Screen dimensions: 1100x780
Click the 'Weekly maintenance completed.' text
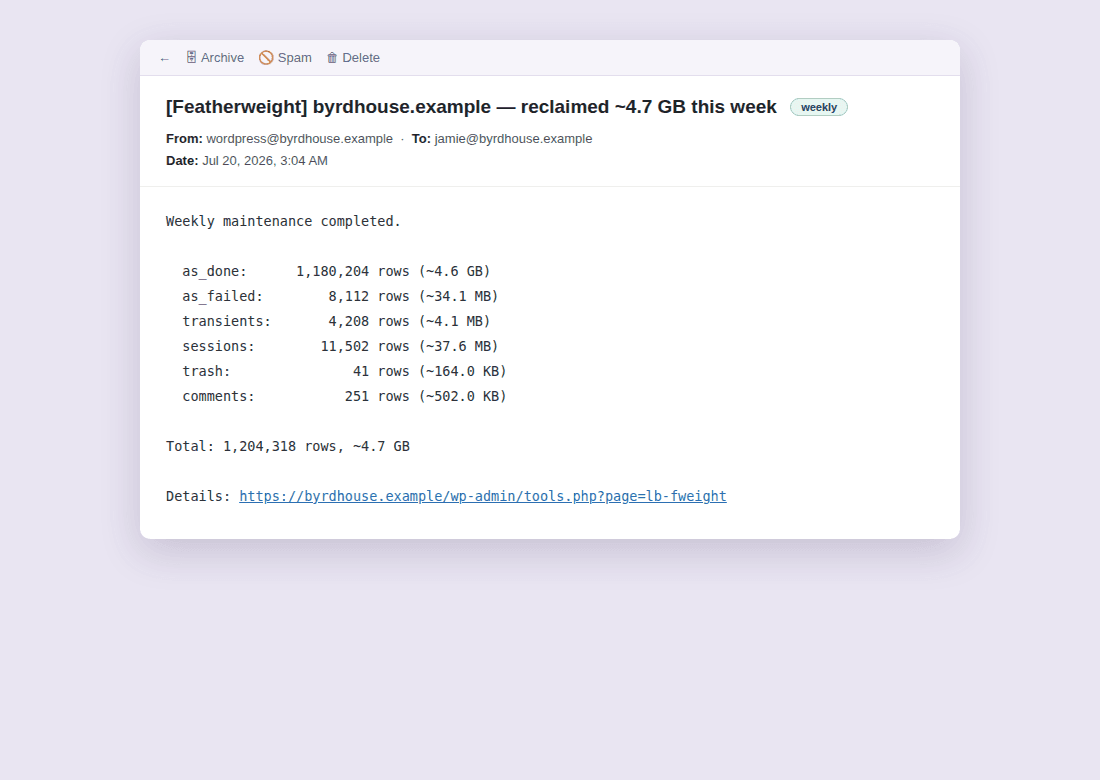[x=283, y=221]
